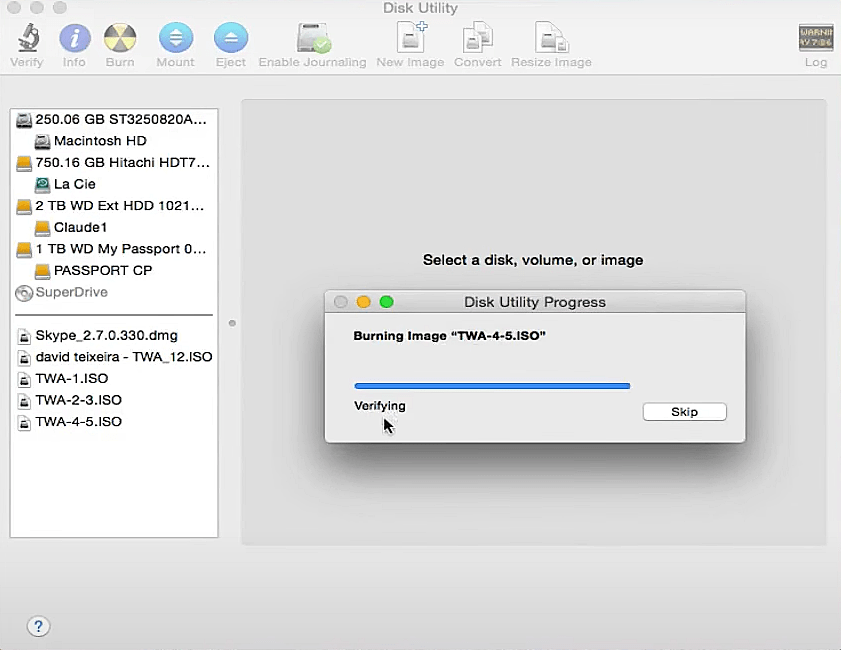
Task: Click the Resize Image toolbar icon
Action: click(x=551, y=40)
